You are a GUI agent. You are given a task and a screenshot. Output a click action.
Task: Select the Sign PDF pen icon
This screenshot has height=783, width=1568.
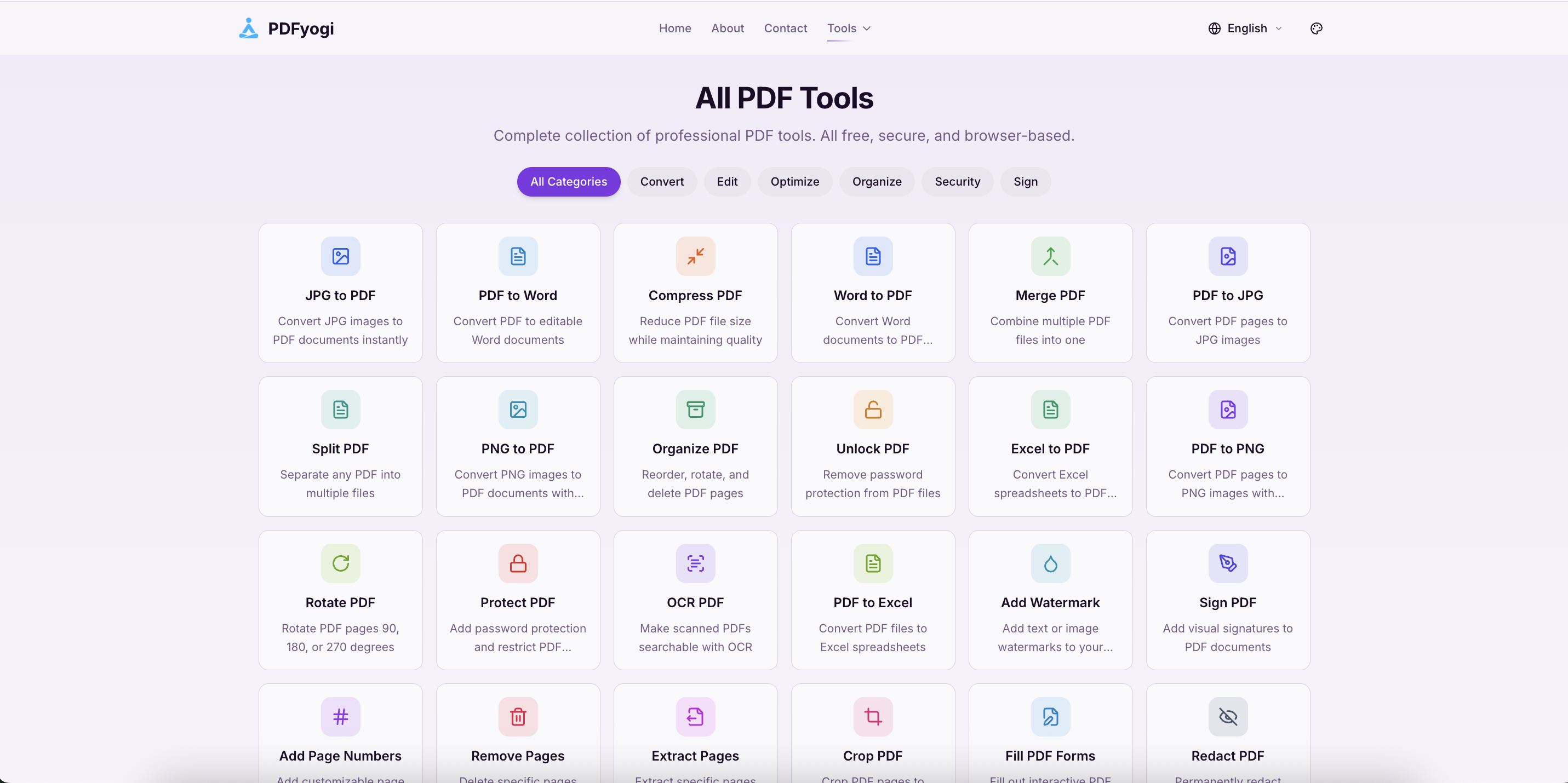pos(1227,563)
